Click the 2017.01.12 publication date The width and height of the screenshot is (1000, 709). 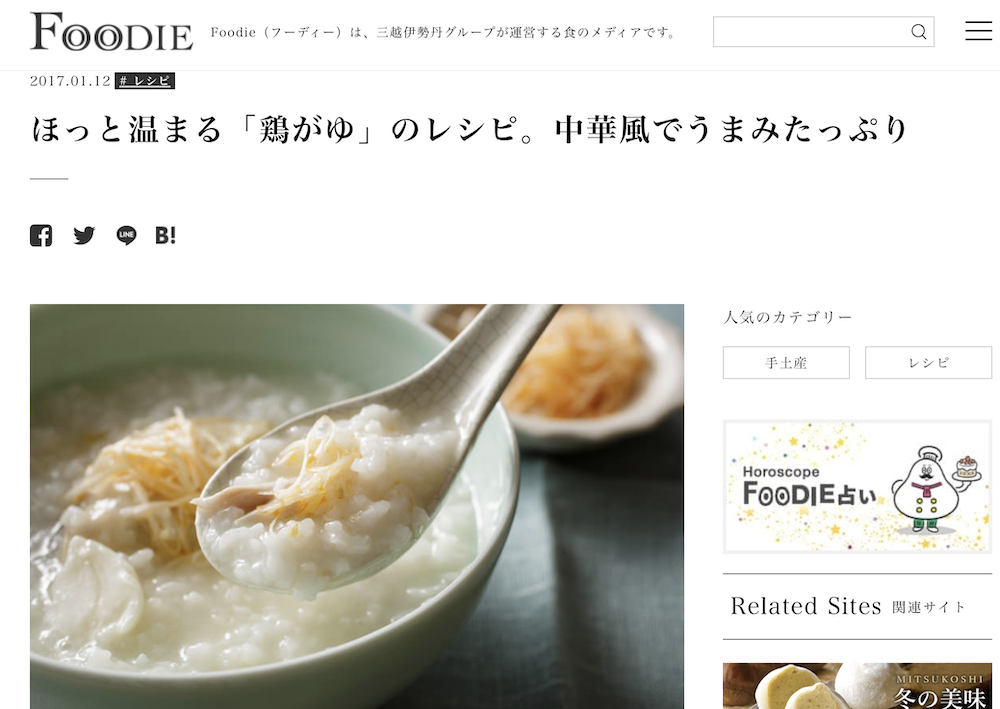(70, 81)
